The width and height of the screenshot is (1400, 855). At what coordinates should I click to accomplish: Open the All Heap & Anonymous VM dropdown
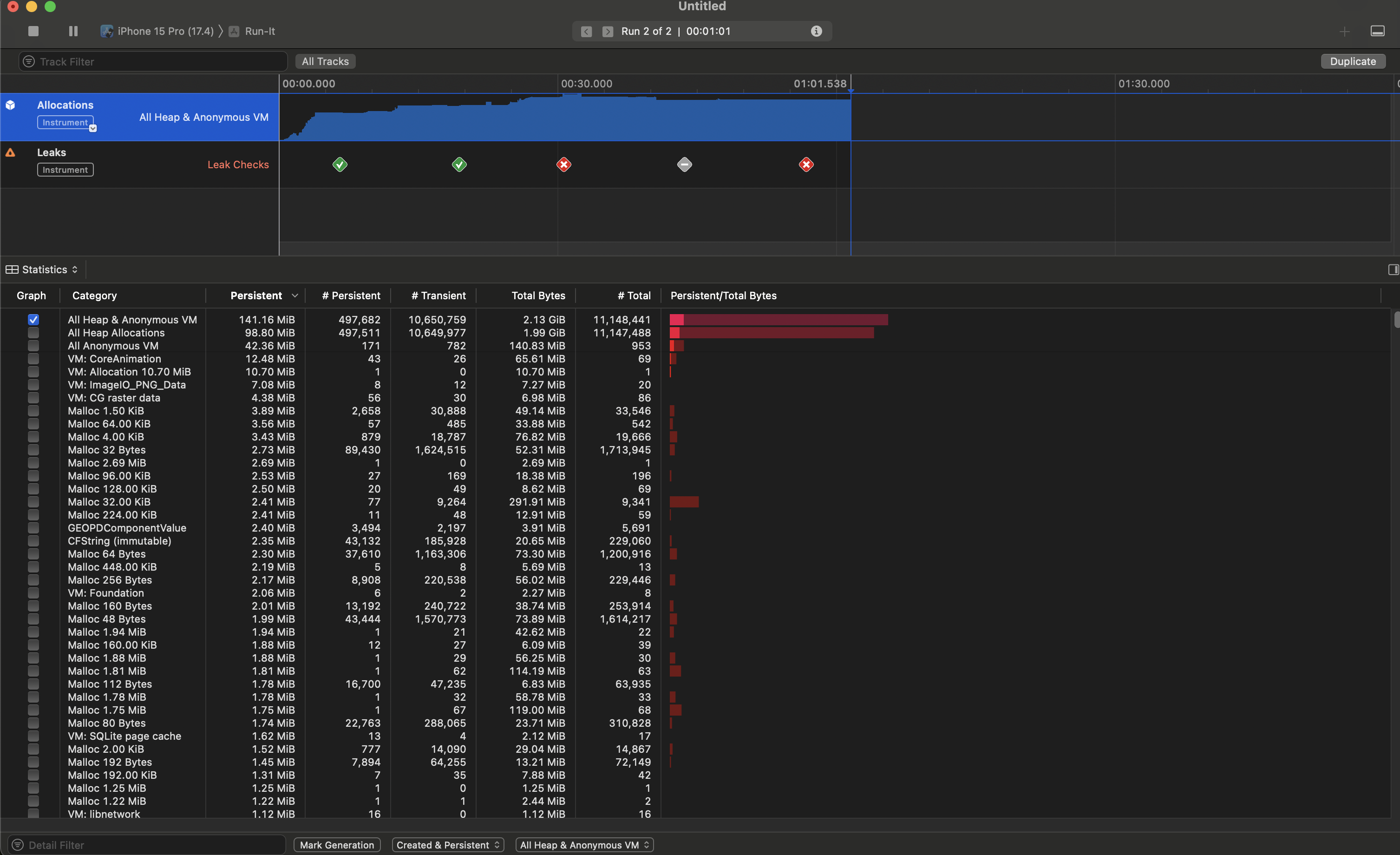[584, 845]
